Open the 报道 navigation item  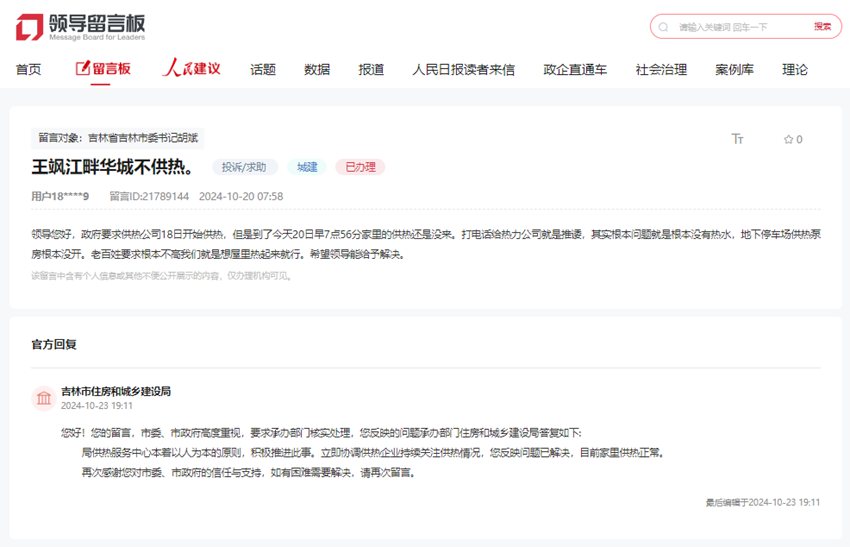371,69
